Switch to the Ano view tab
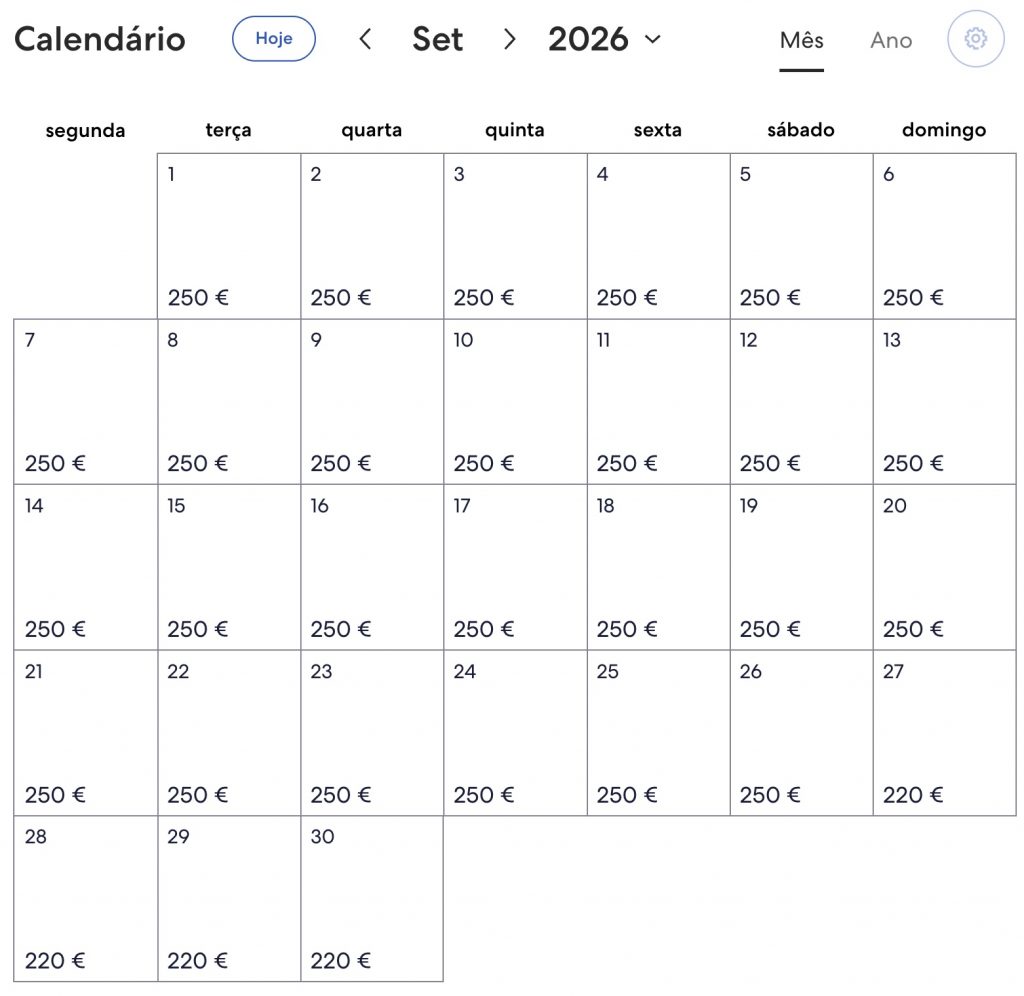Viewport: 1024px width, 996px height. [x=891, y=40]
